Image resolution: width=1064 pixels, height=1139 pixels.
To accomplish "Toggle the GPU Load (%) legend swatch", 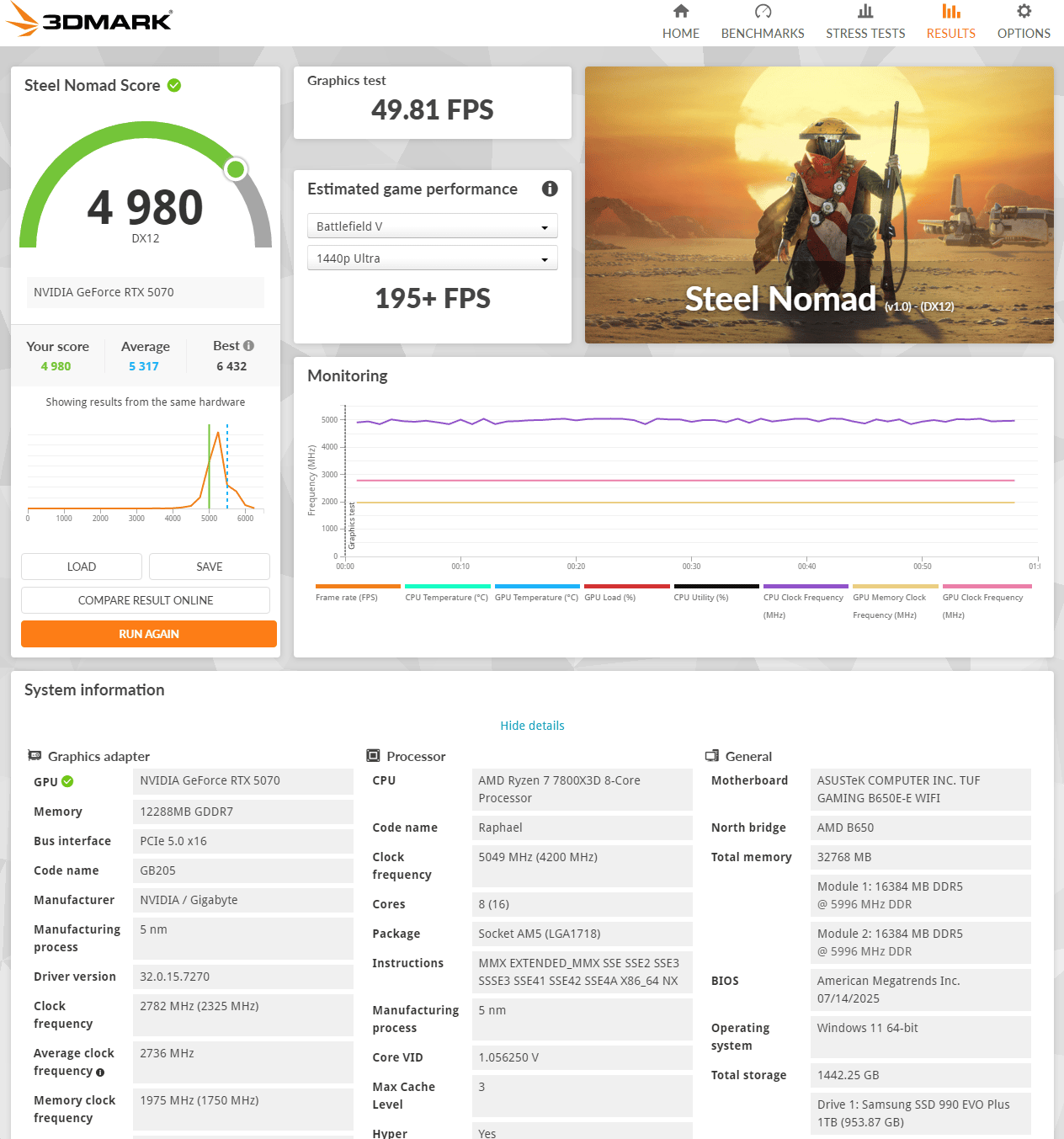I will (627, 587).
